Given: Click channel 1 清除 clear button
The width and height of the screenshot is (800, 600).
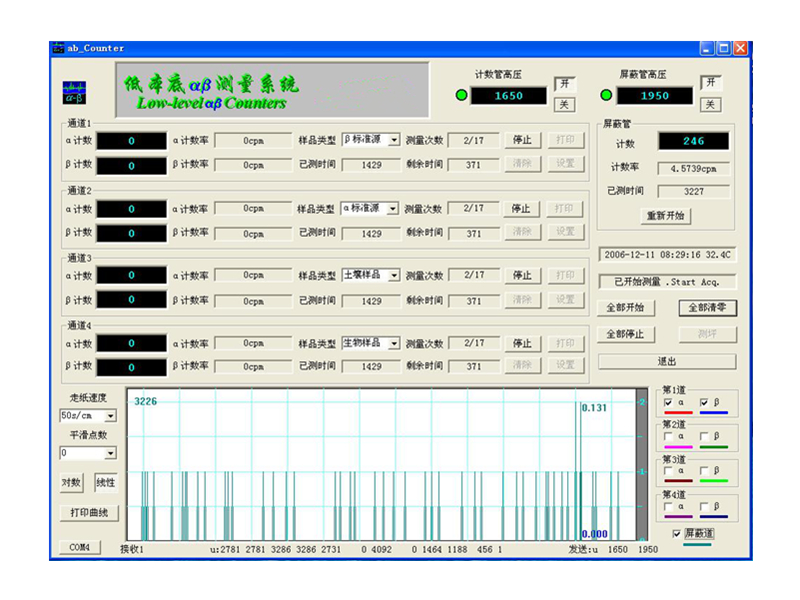Looking at the screenshot, I should tap(522, 164).
